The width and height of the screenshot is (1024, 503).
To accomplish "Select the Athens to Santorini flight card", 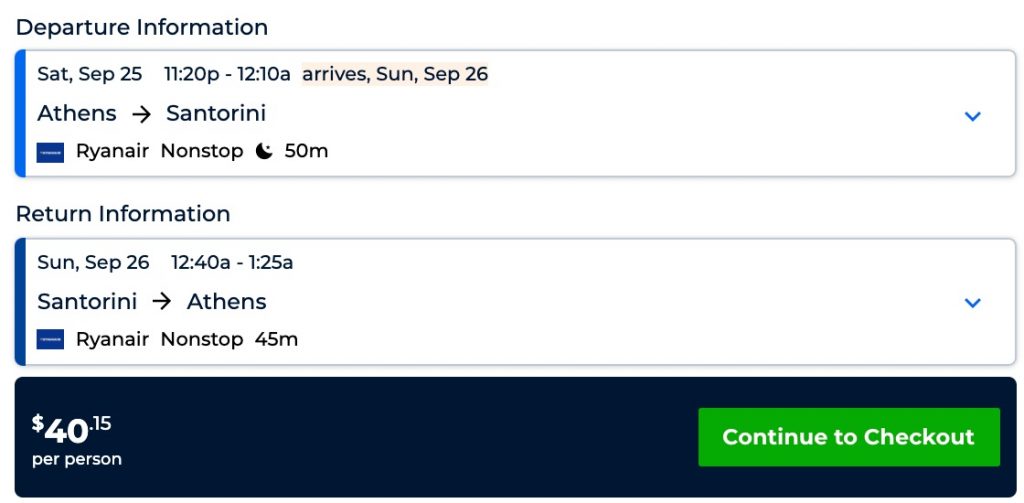I will coord(600,114).
